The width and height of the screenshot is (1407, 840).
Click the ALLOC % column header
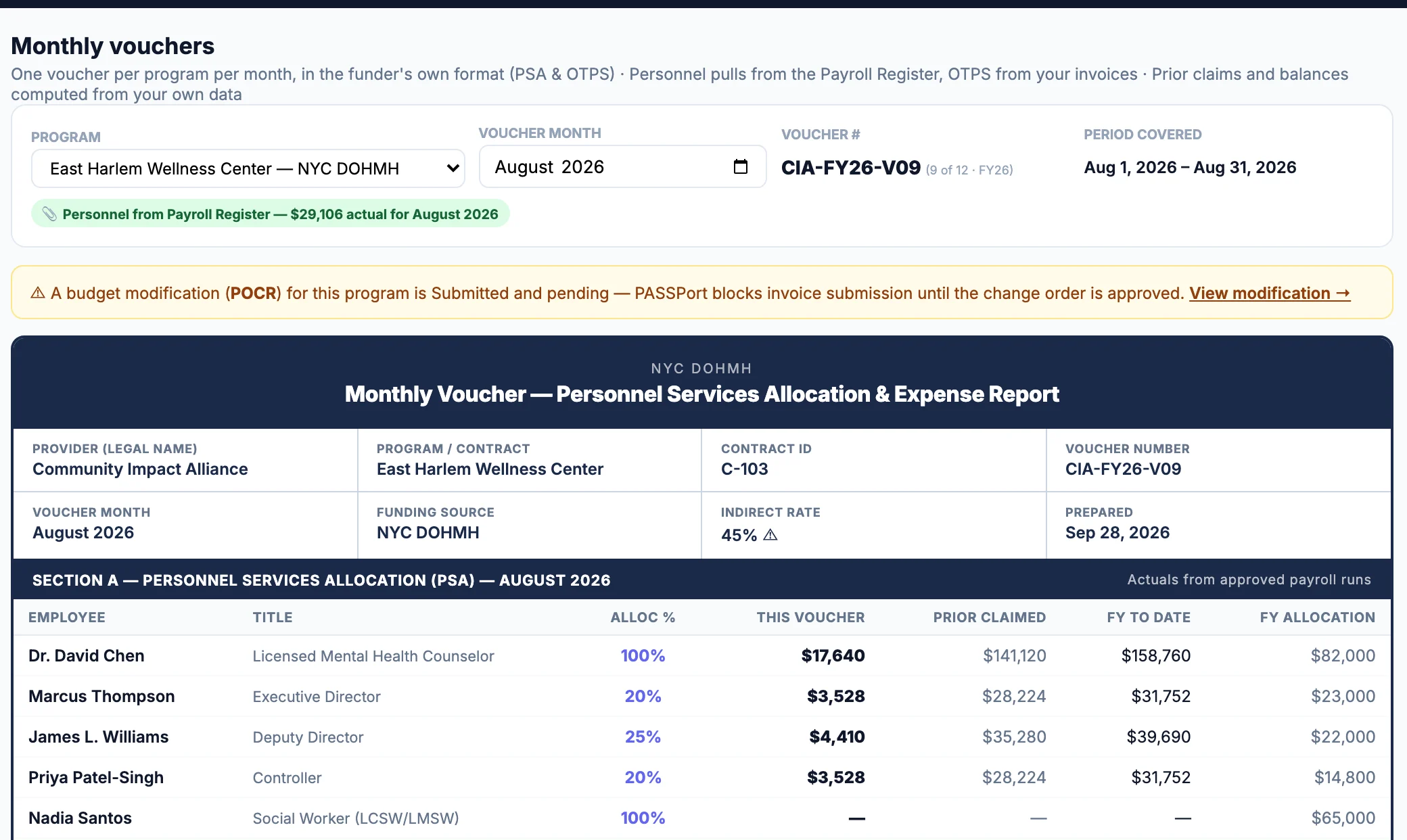[x=643, y=617]
